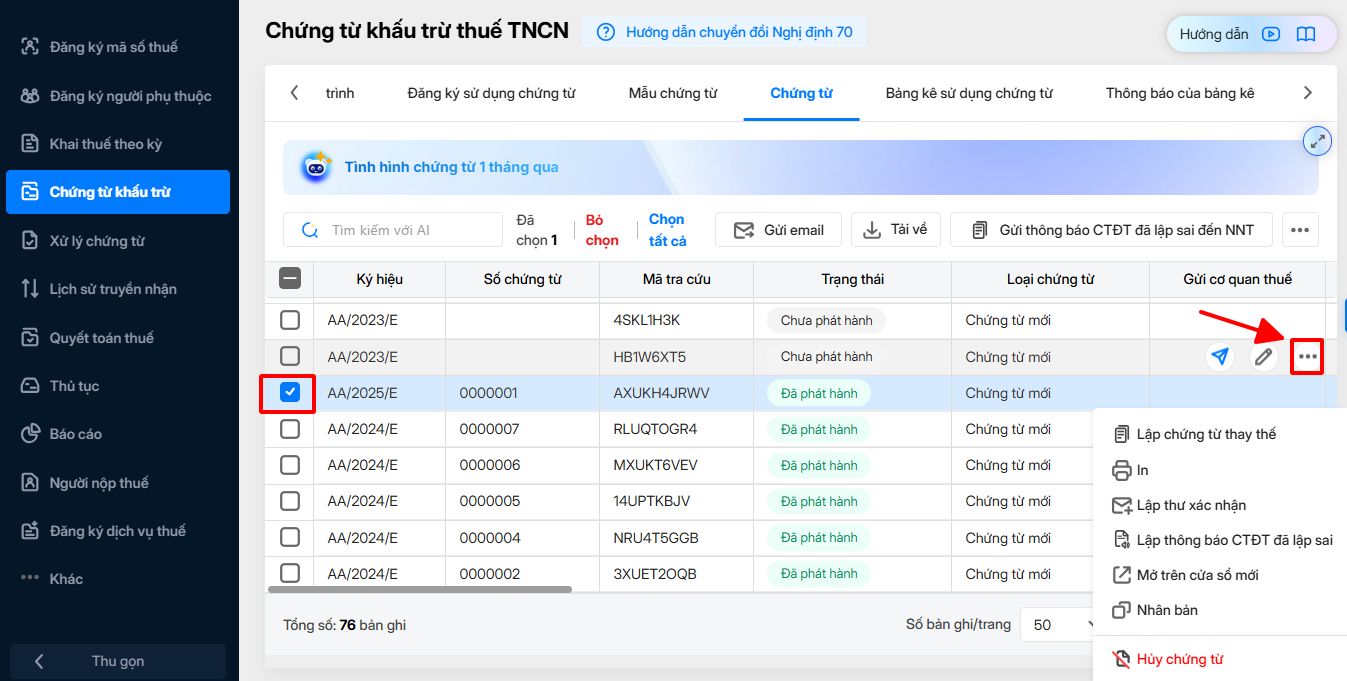Click the paper plane send icon

pos(1220,356)
